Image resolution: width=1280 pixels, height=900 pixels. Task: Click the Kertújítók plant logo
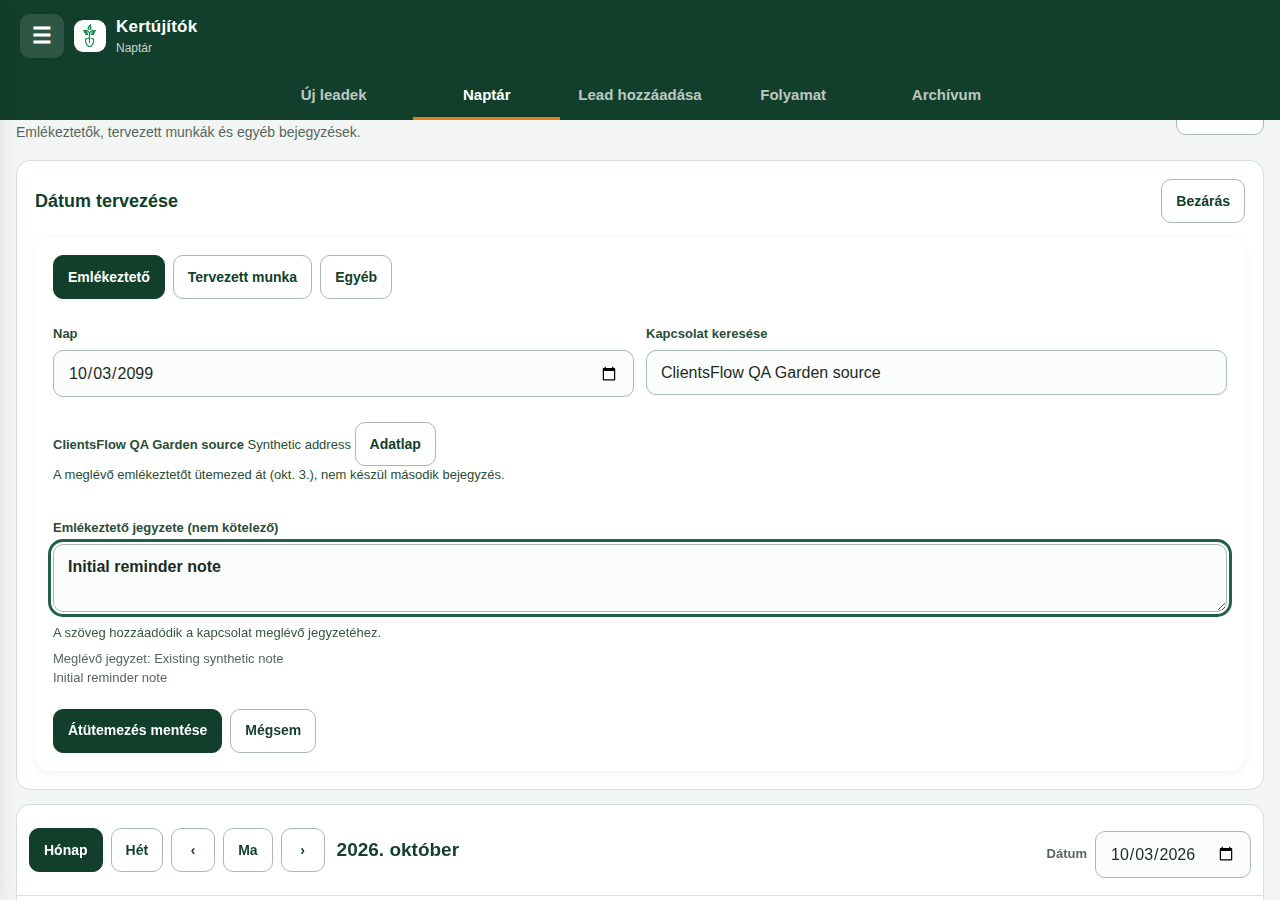[90, 36]
